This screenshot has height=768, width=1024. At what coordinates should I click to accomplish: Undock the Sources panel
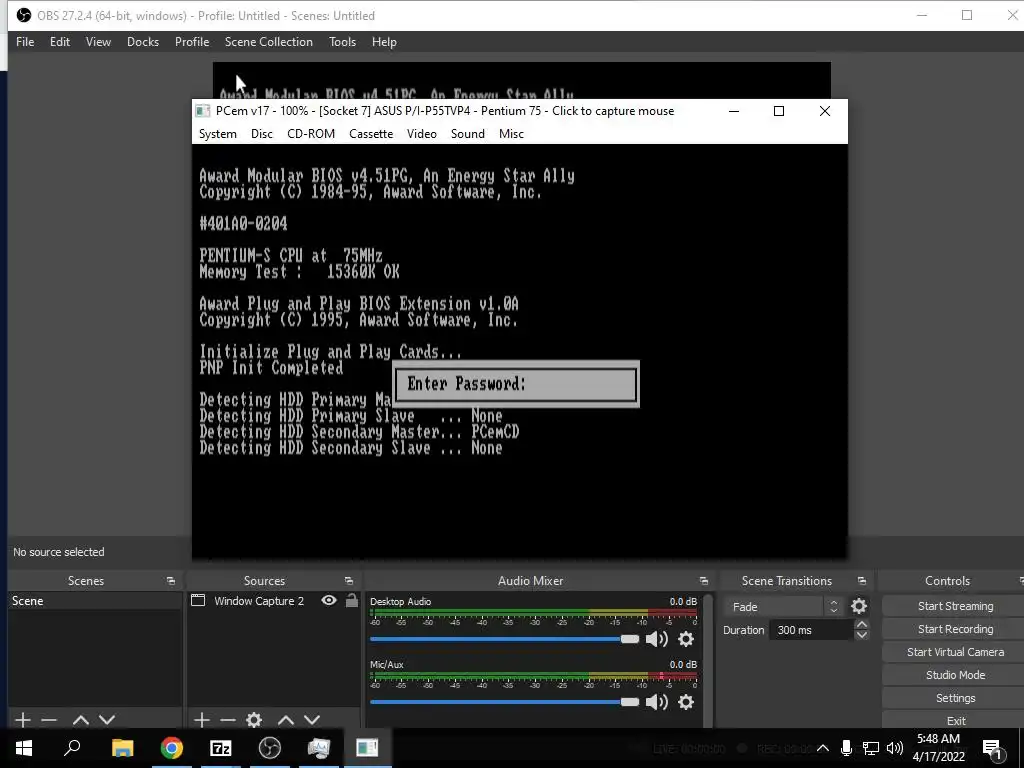(x=349, y=581)
